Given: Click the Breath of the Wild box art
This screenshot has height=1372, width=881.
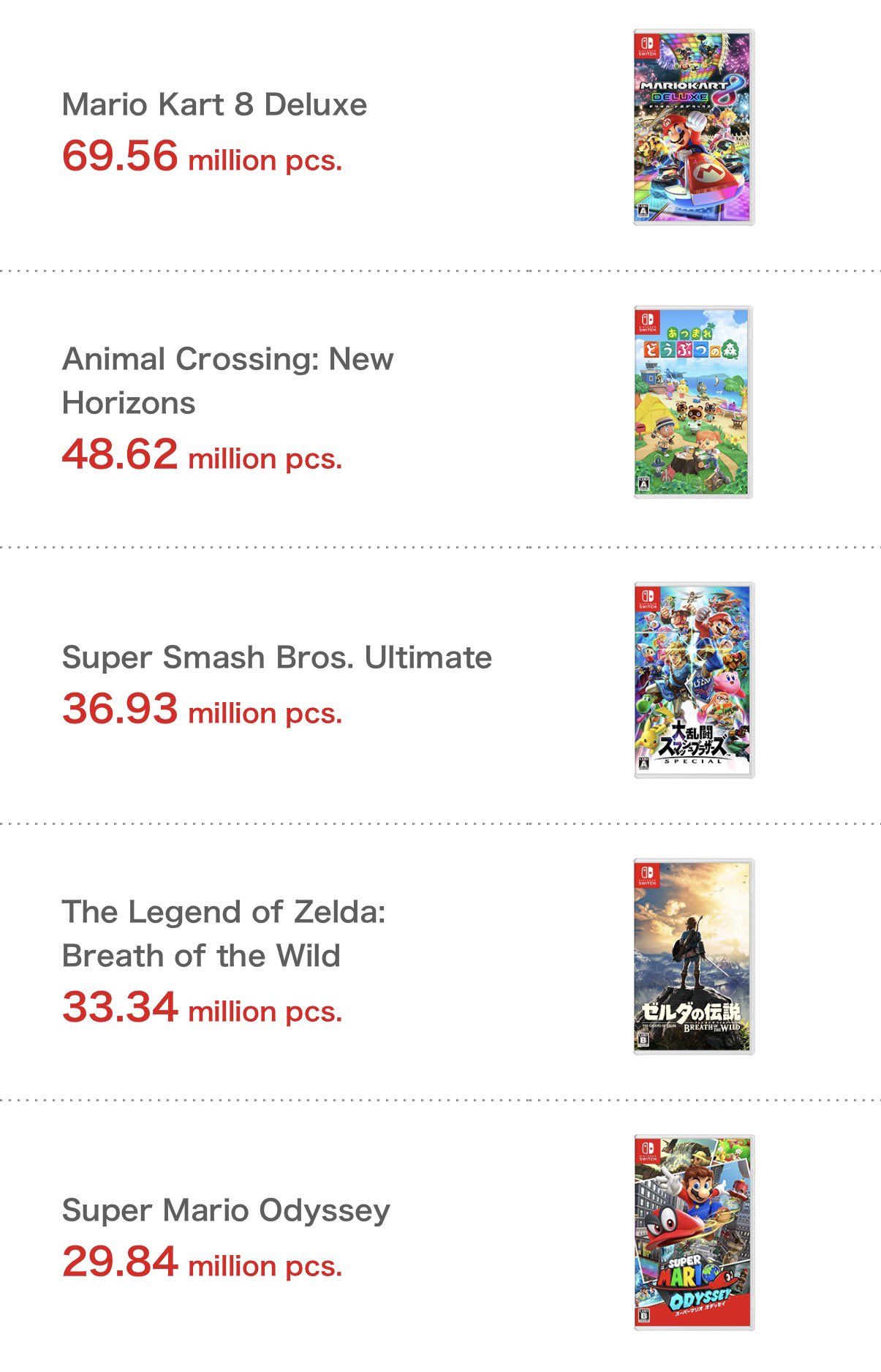Looking at the screenshot, I should (x=693, y=956).
